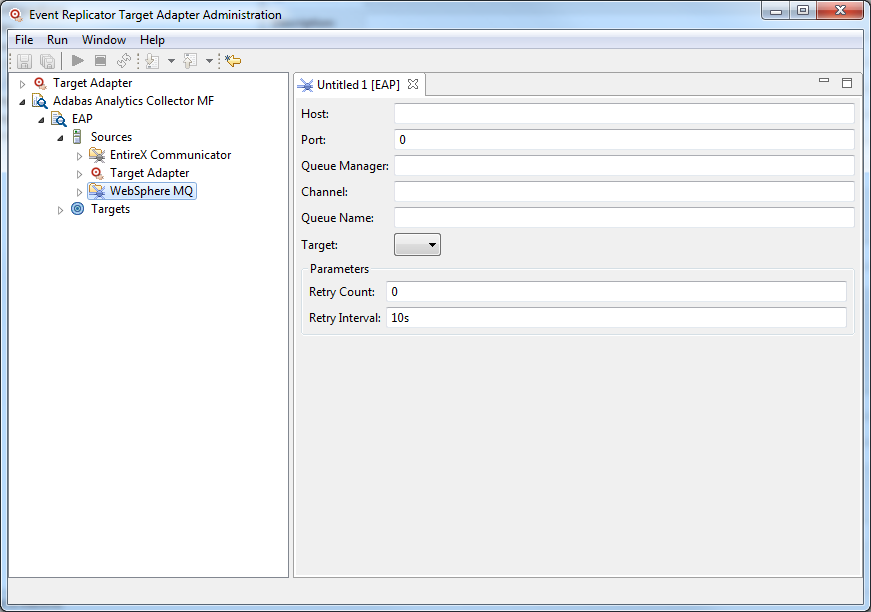
Task: Select the Targets tree node
Action: 110,209
